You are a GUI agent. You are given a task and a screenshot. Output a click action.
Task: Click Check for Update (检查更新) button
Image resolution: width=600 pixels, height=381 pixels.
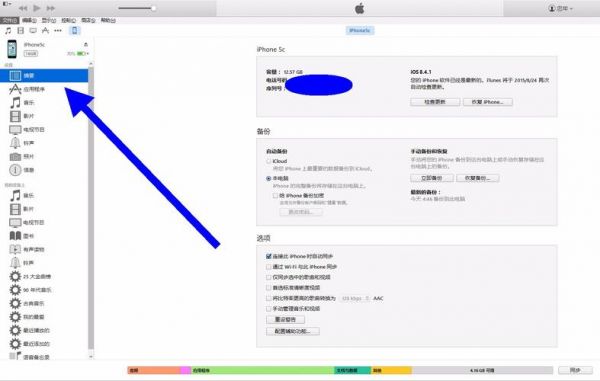click(x=435, y=102)
